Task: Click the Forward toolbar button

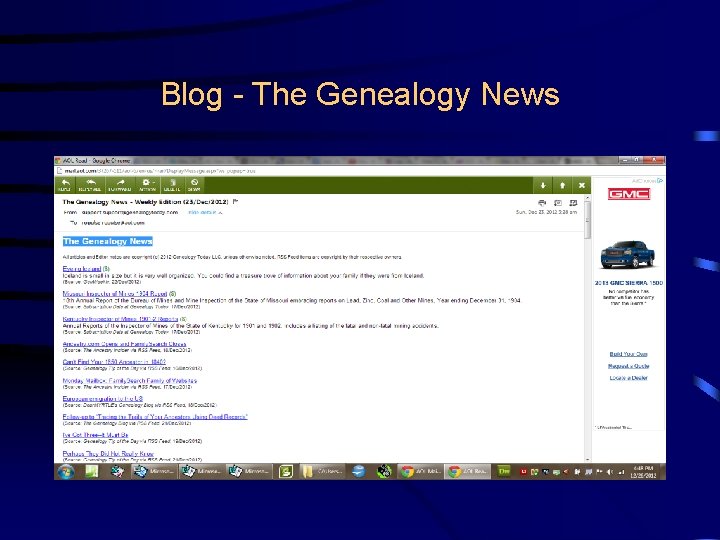Action: coord(120,185)
